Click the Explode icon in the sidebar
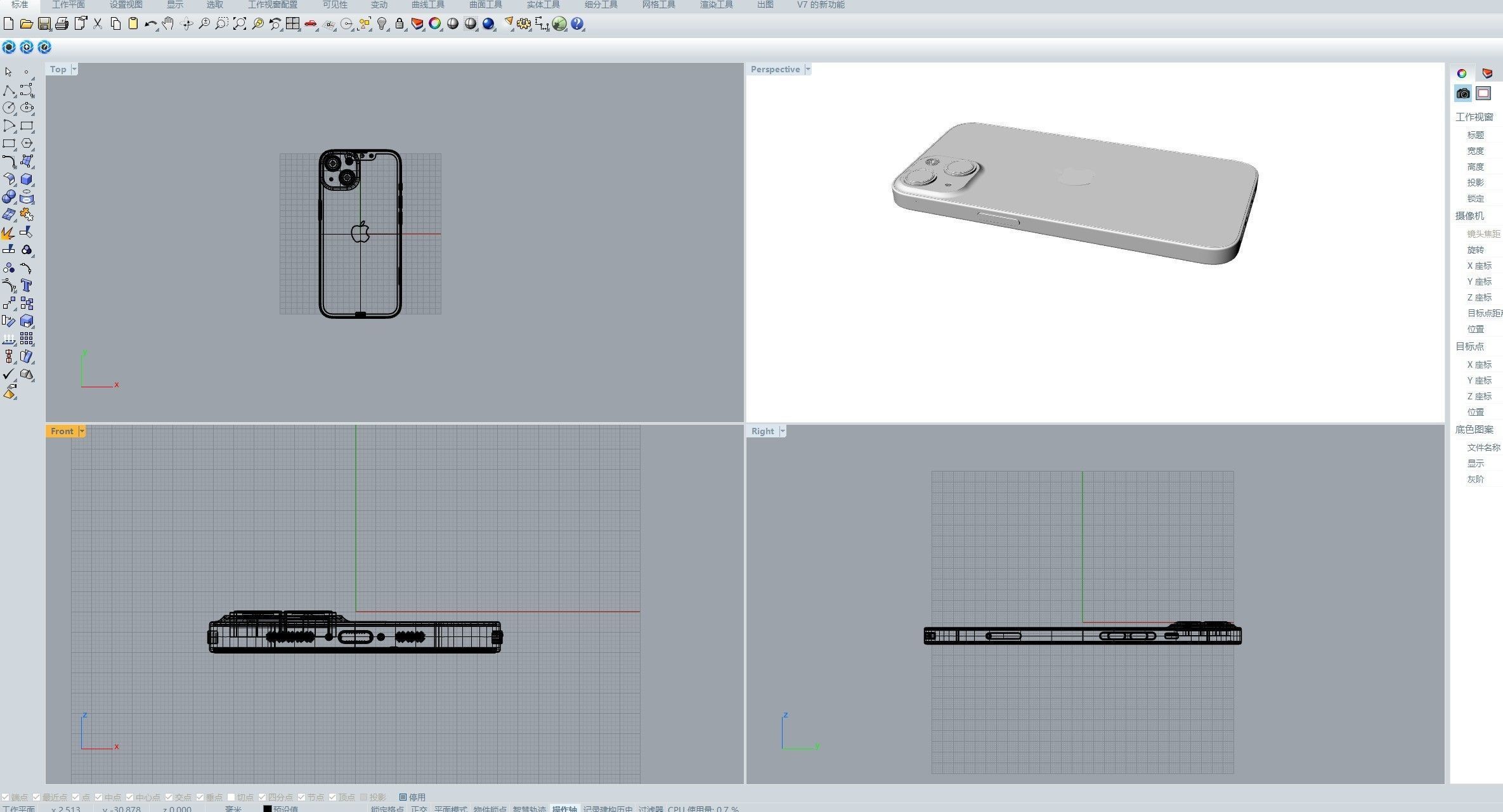The height and width of the screenshot is (812, 1503). (9, 233)
